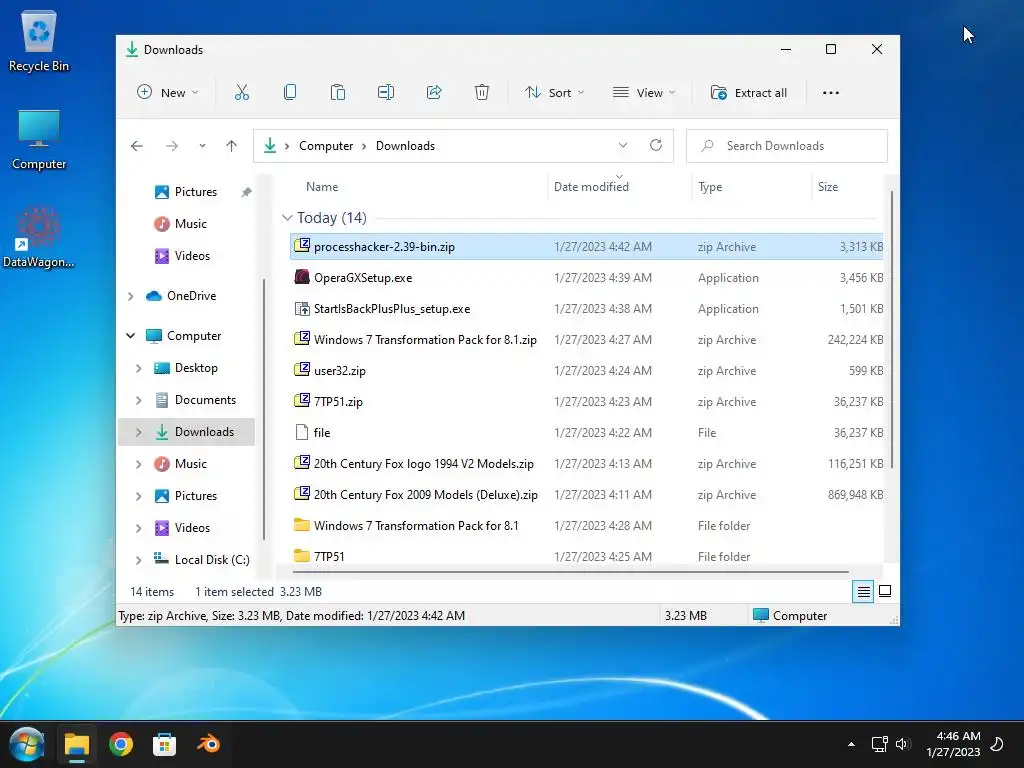Show hidden tray icons arrow

pyautogui.click(x=851, y=744)
